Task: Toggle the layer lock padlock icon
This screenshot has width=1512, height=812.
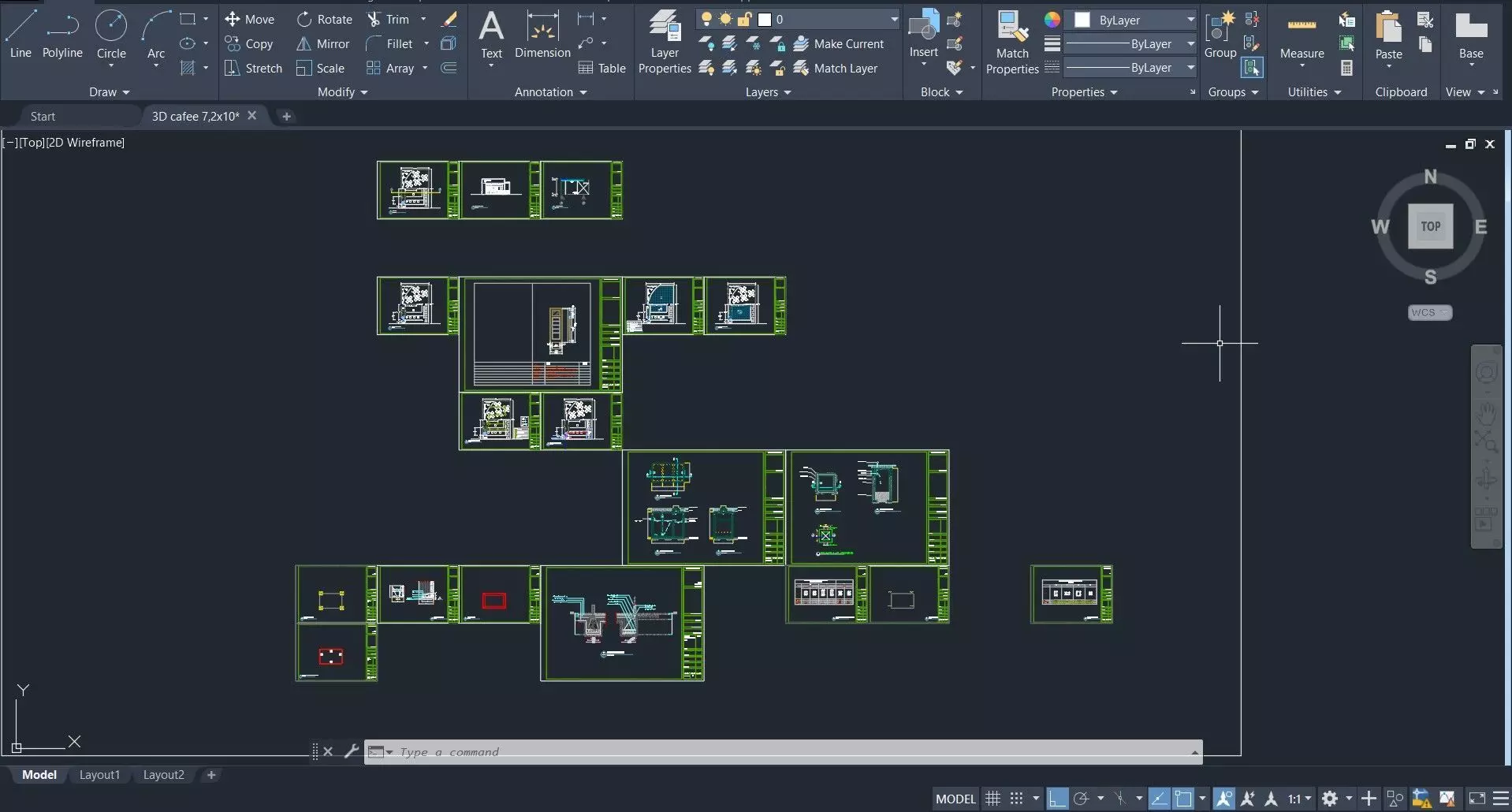Action: tap(743, 19)
